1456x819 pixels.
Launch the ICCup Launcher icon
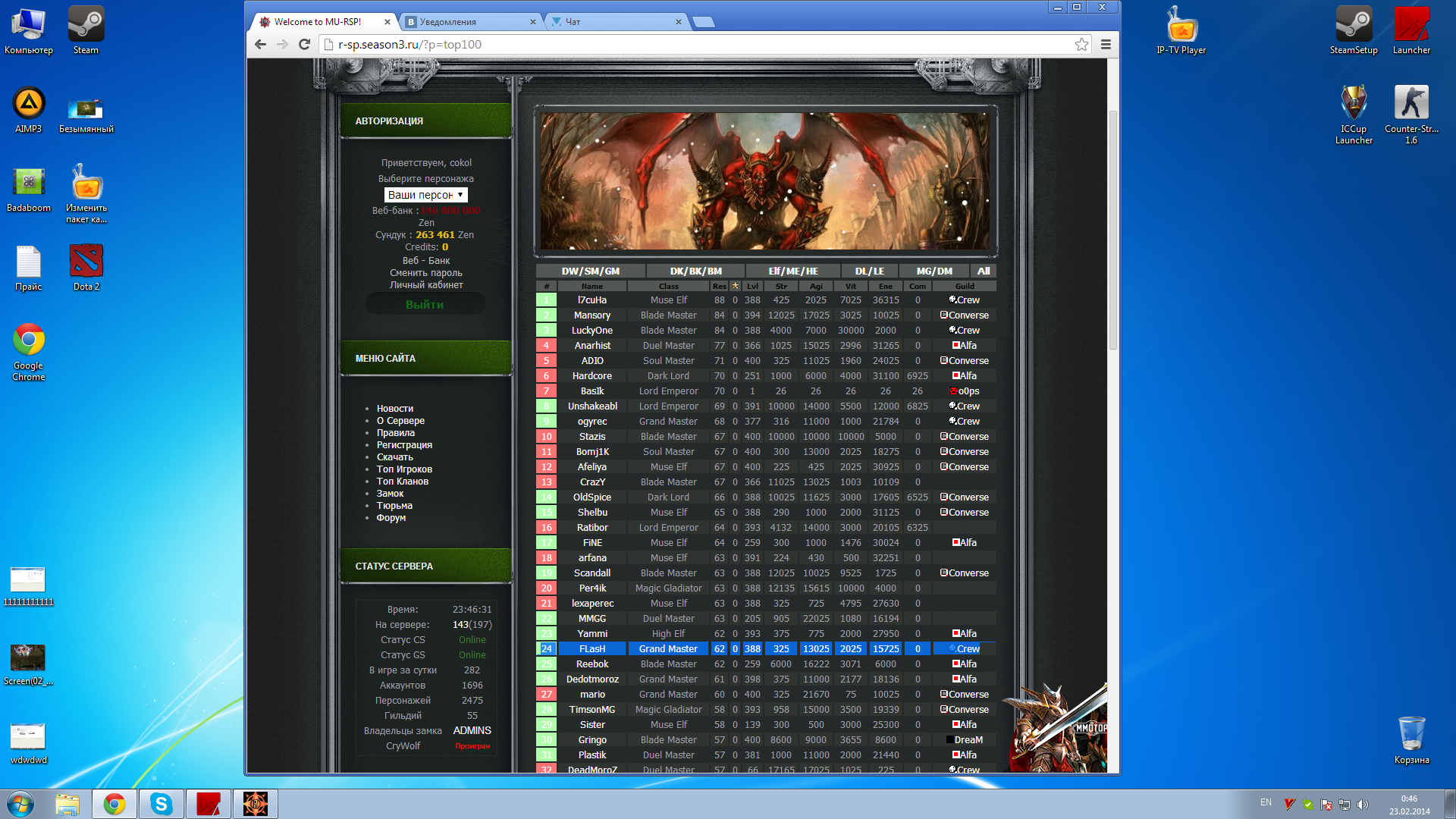(x=1354, y=115)
